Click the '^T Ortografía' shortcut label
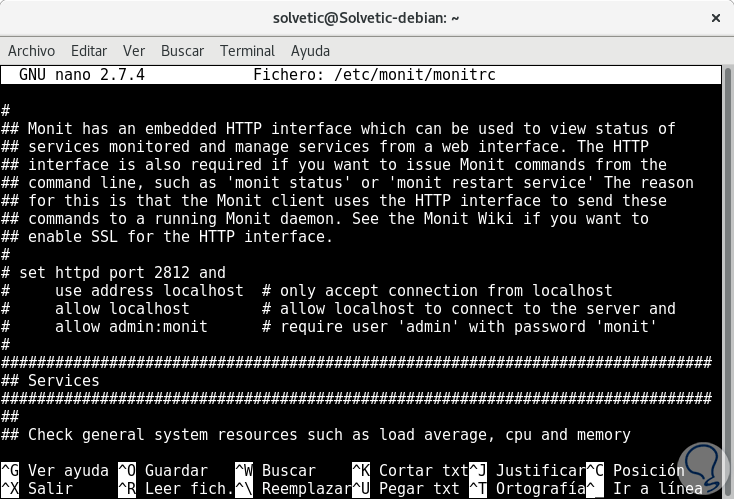The height and width of the screenshot is (499, 734). (528, 488)
